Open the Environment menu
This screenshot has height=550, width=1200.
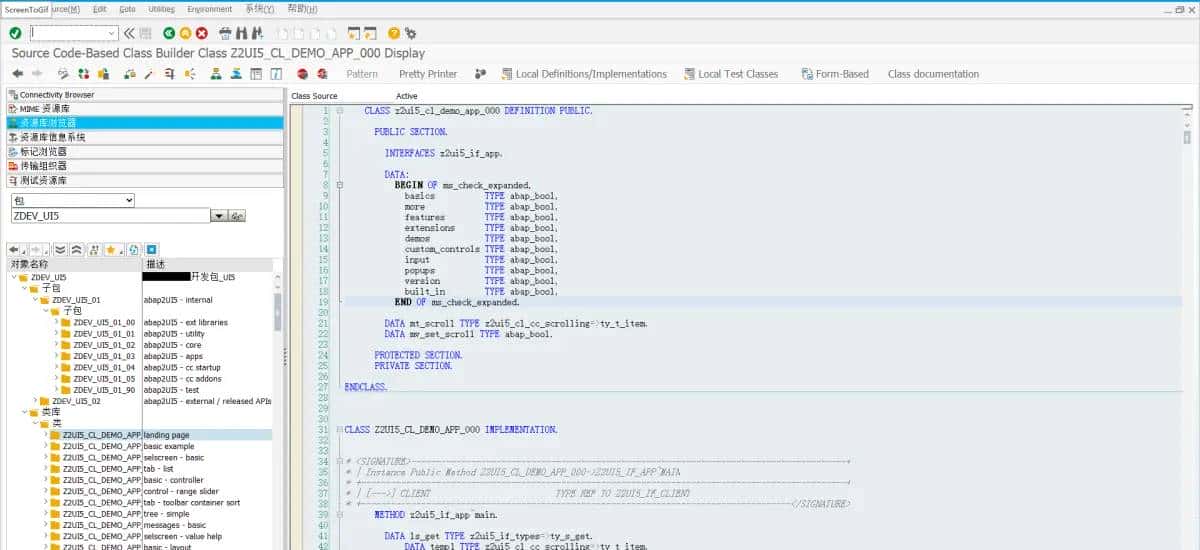click(209, 9)
